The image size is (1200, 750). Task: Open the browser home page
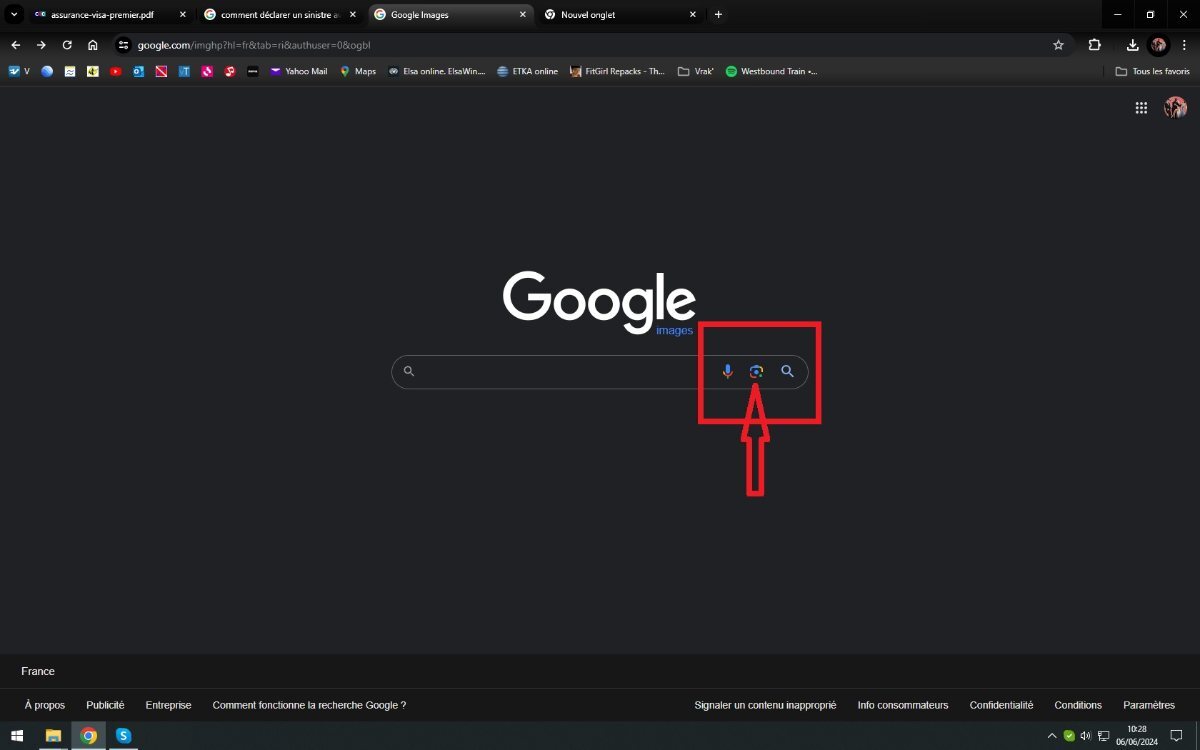[x=93, y=45]
